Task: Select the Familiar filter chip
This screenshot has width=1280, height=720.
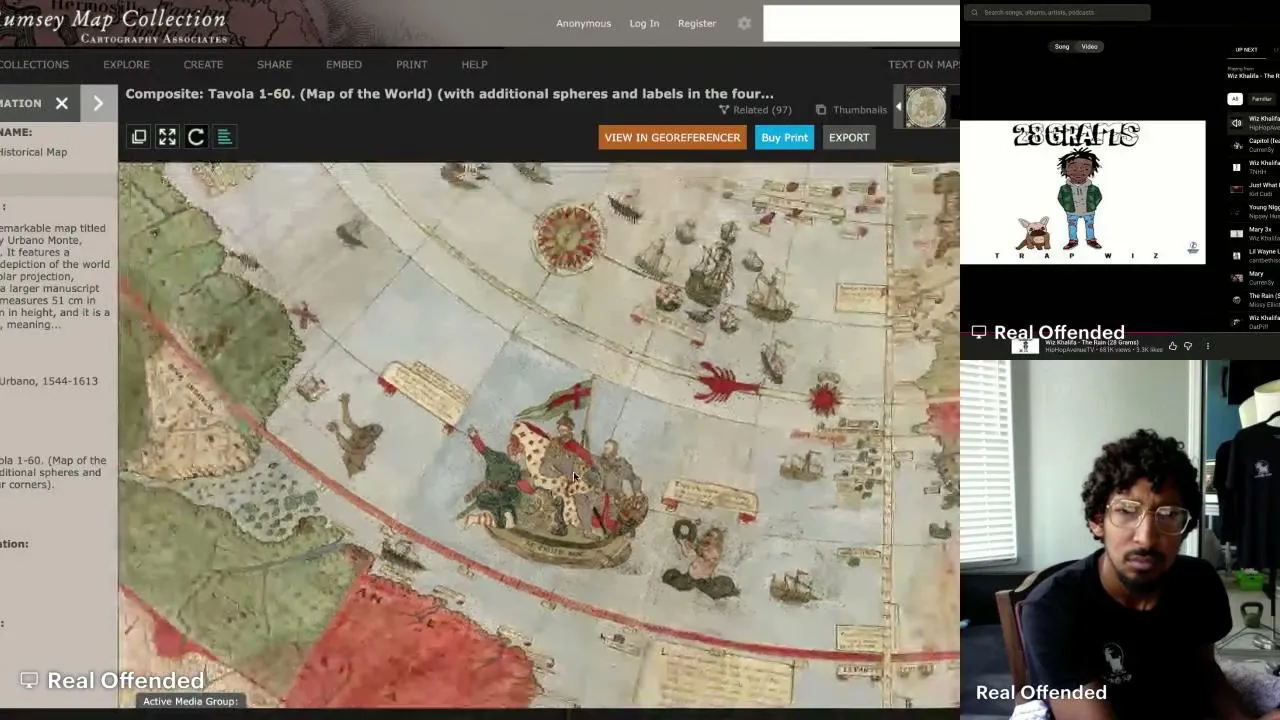Action: [x=1261, y=99]
